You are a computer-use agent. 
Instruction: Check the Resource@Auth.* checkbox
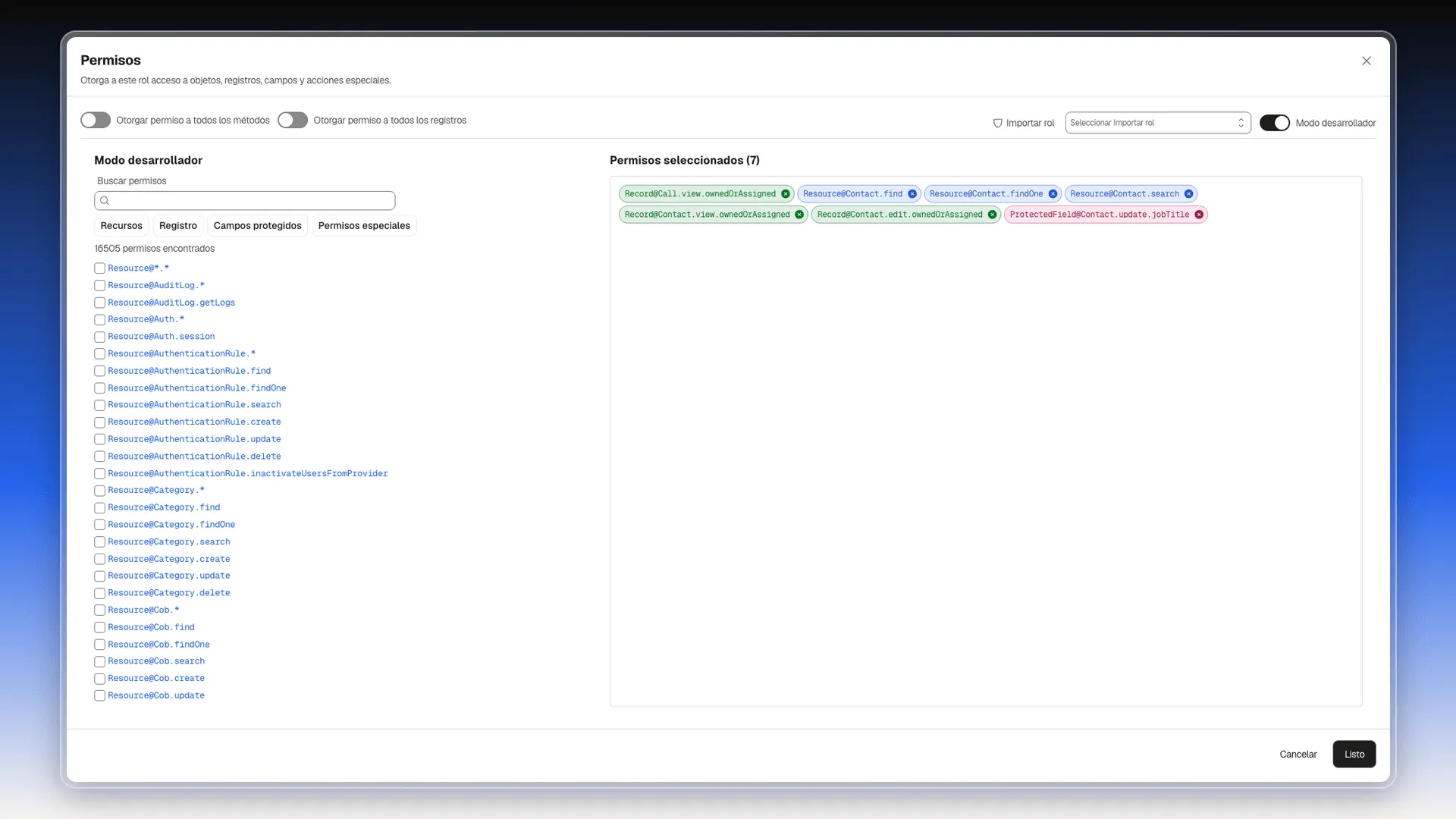(x=99, y=320)
